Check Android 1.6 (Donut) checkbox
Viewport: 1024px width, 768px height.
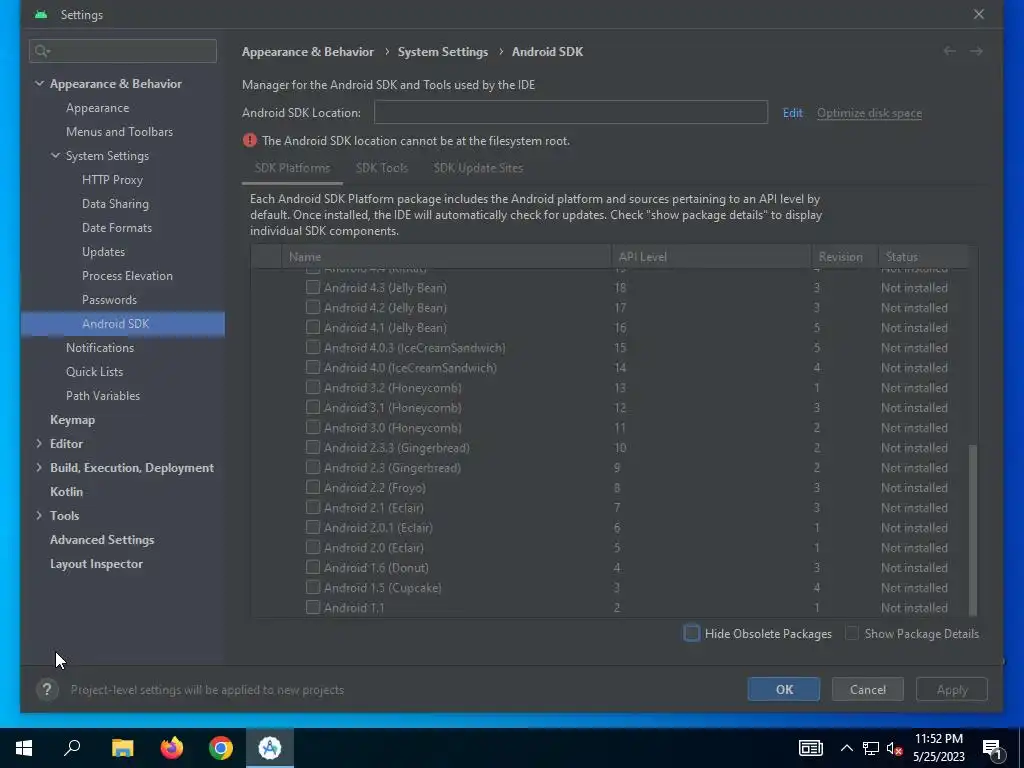point(313,568)
